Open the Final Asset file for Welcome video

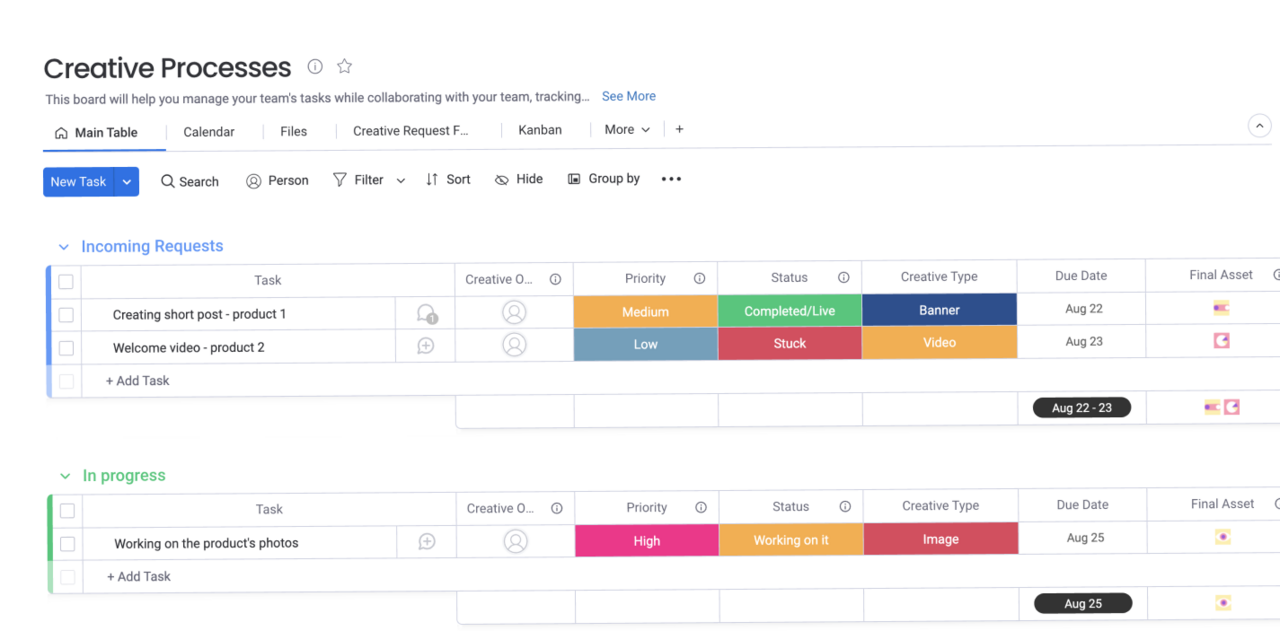[1221, 341]
